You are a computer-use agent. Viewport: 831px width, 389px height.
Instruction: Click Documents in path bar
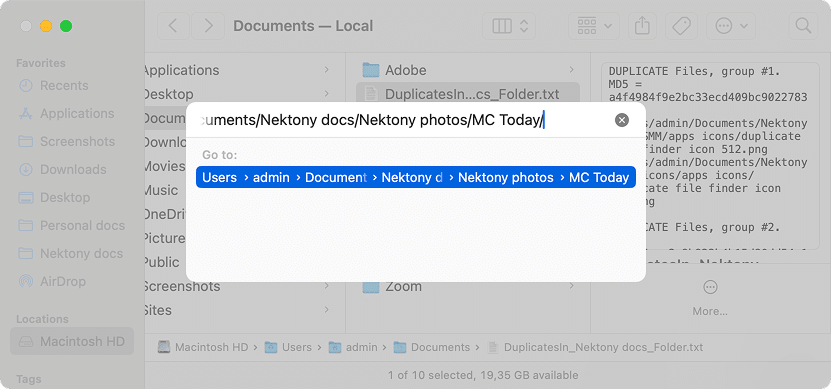[x=432, y=347]
